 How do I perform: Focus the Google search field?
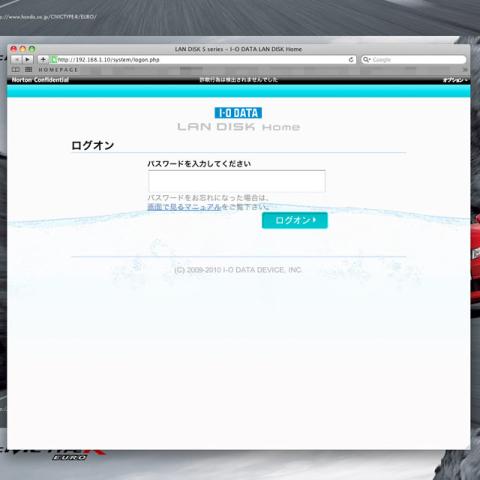[414, 59]
